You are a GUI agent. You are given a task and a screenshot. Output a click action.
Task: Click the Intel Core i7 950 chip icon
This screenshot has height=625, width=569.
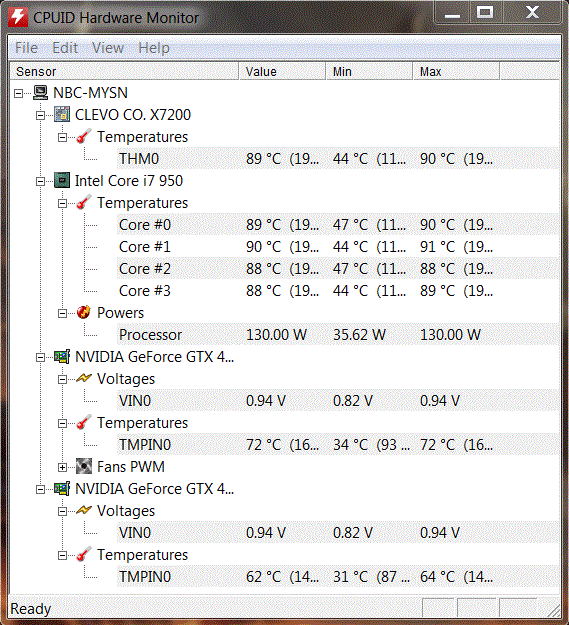pyautogui.click(x=62, y=181)
